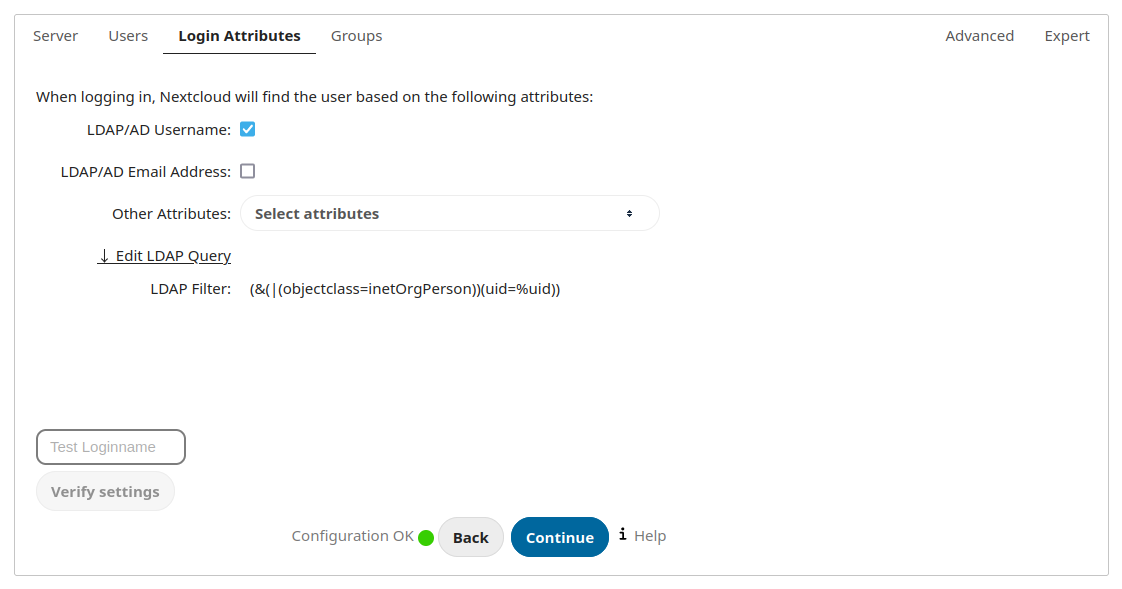
Task: Open Advanced configuration
Action: pyautogui.click(x=979, y=36)
